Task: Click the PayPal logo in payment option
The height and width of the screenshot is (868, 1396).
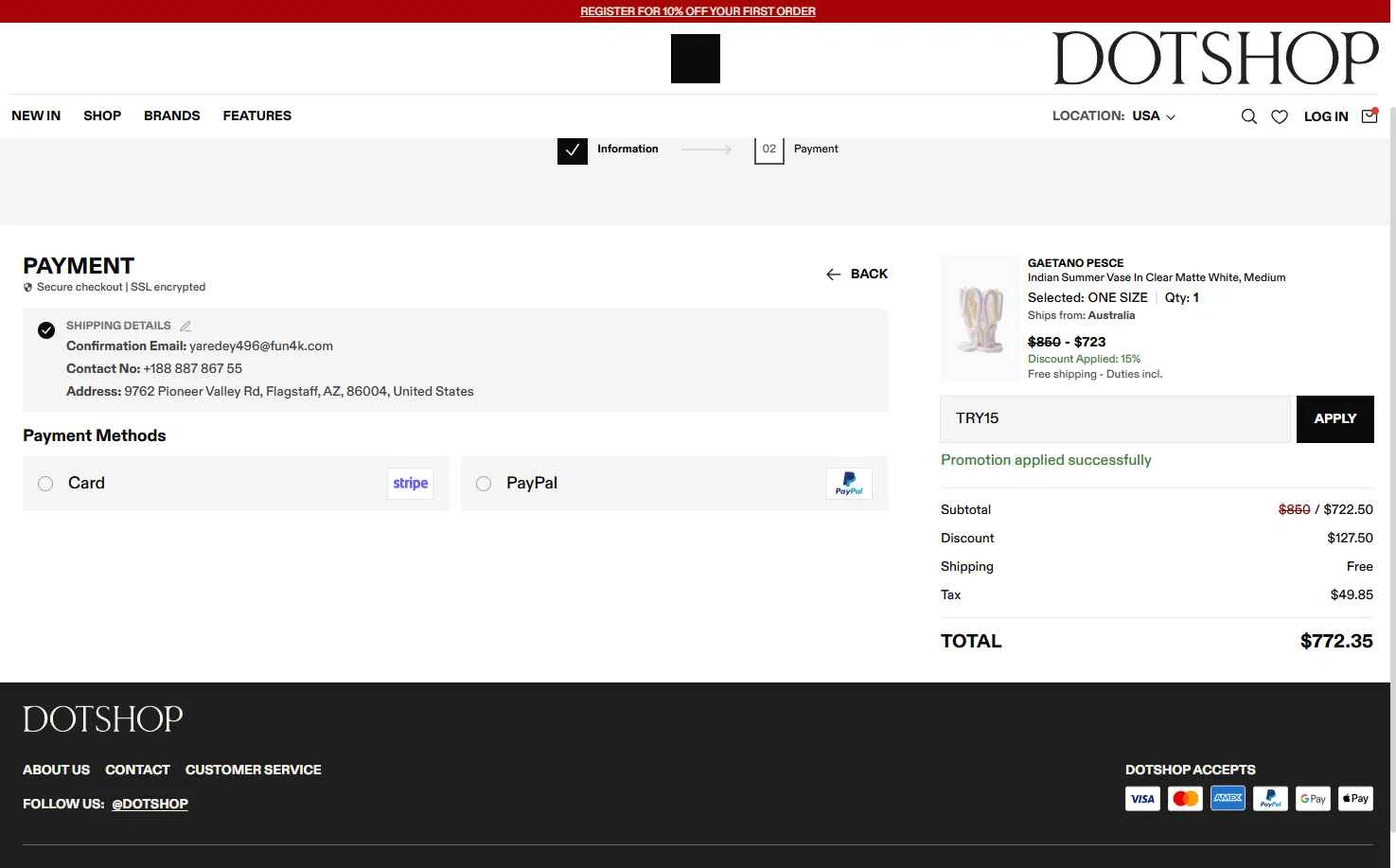Action: tap(849, 484)
